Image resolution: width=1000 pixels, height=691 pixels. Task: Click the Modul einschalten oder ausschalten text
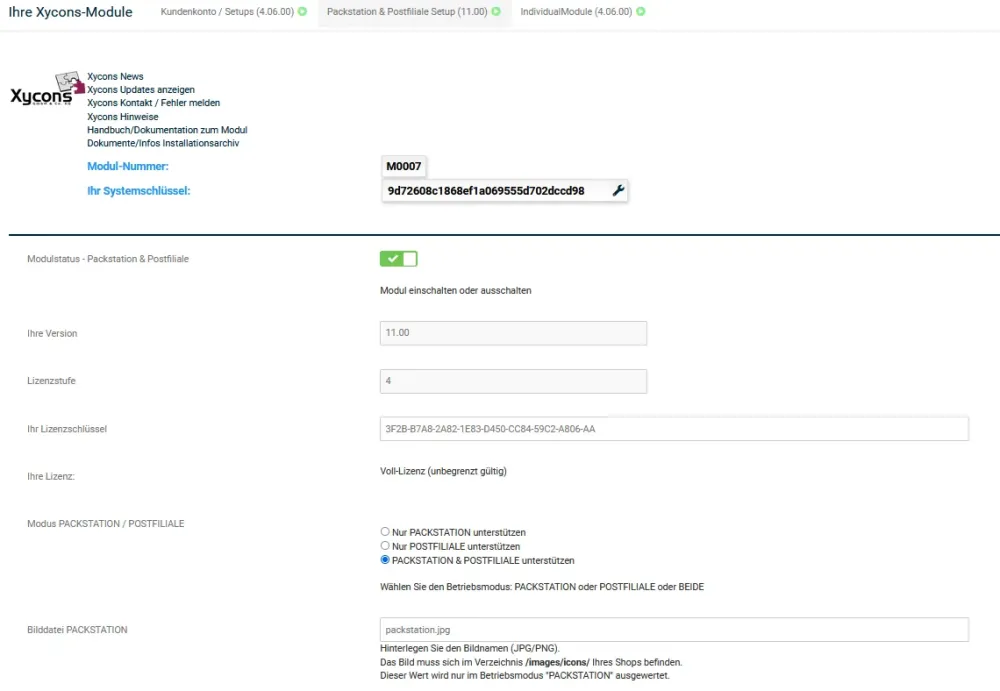455,290
